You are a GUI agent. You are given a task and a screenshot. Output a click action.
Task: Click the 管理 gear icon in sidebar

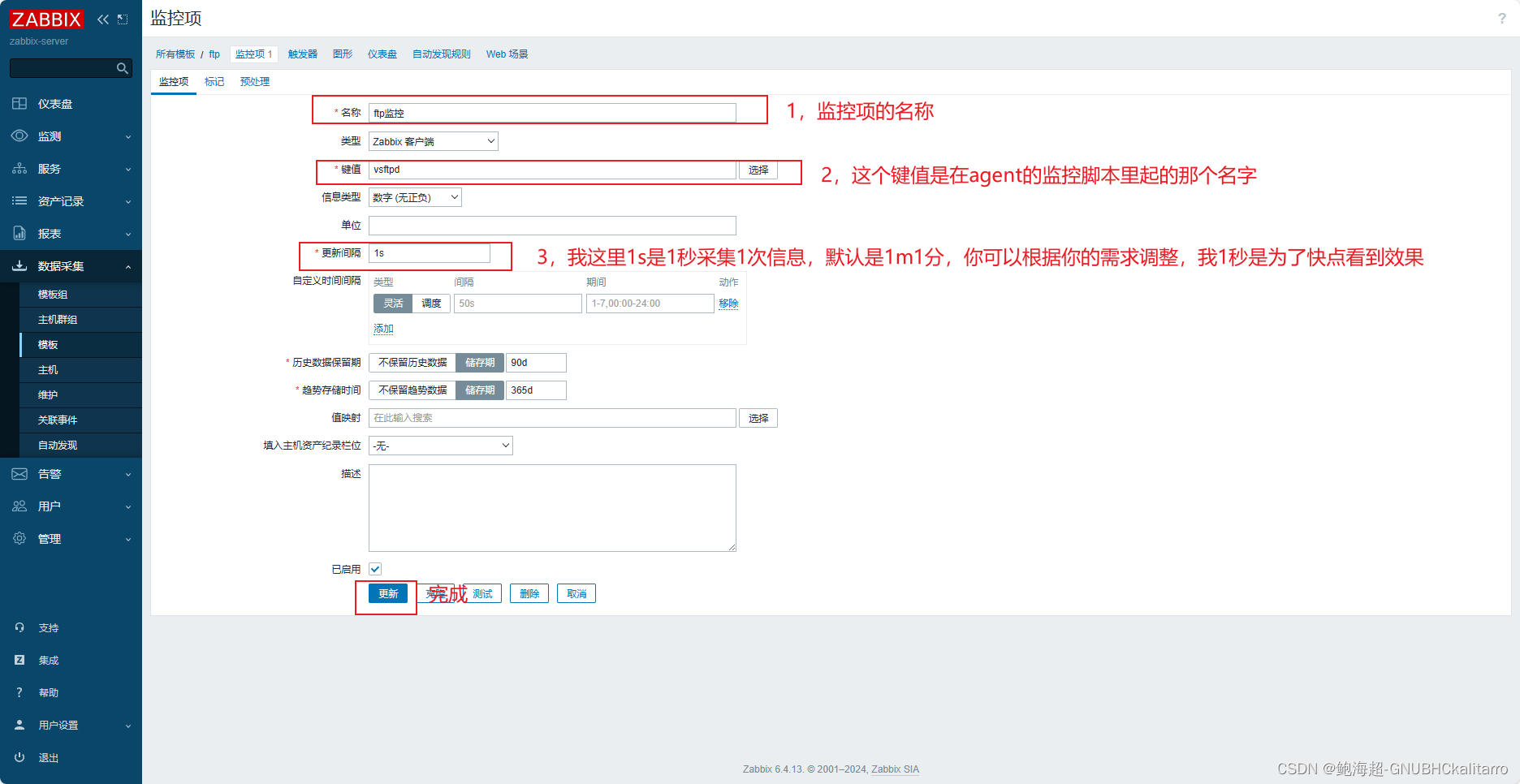pyautogui.click(x=19, y=539)
